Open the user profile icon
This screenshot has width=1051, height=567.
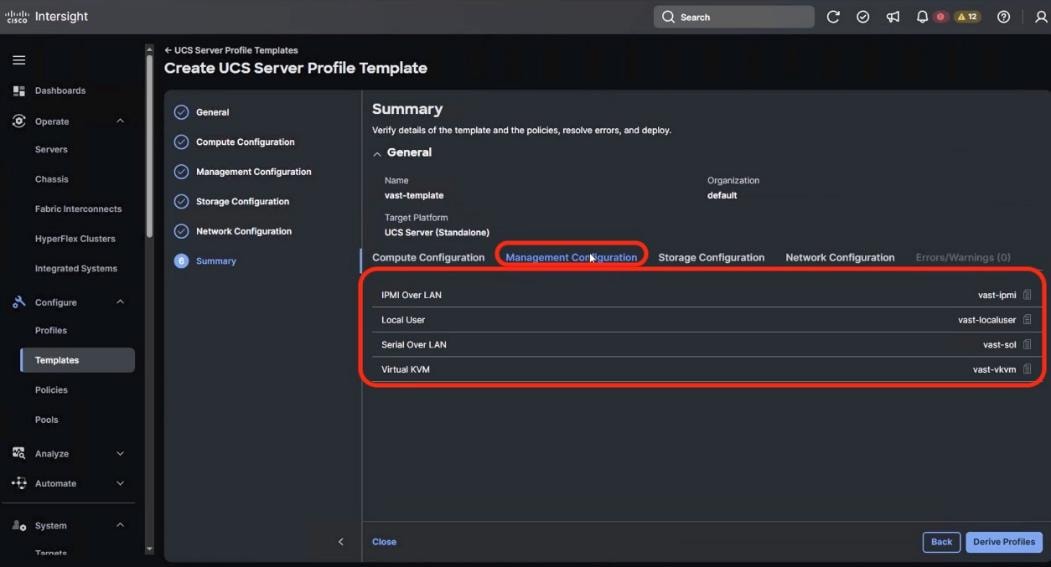point(1041,17)
